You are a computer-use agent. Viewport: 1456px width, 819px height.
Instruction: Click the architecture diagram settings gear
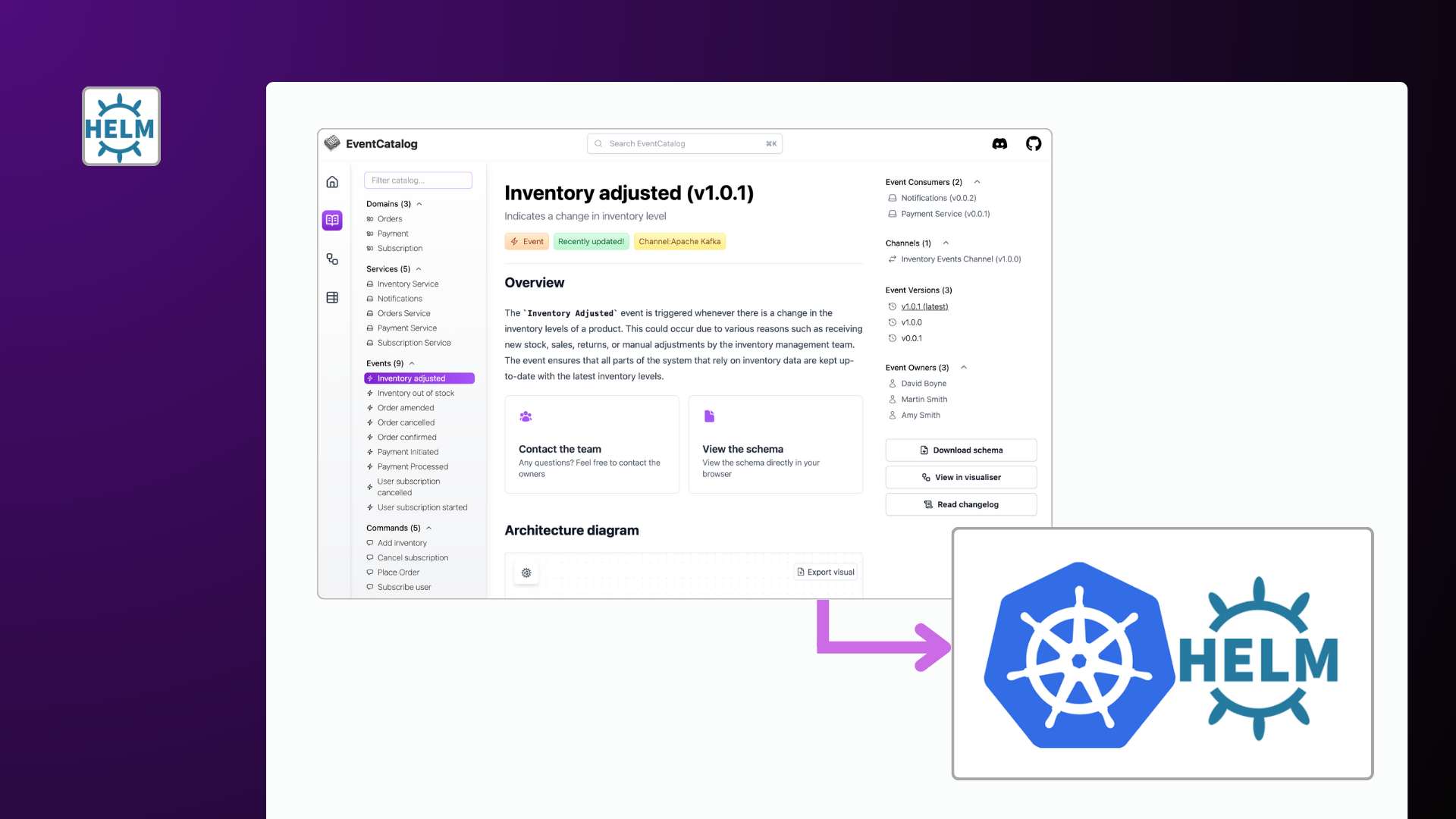click(526, 573)
